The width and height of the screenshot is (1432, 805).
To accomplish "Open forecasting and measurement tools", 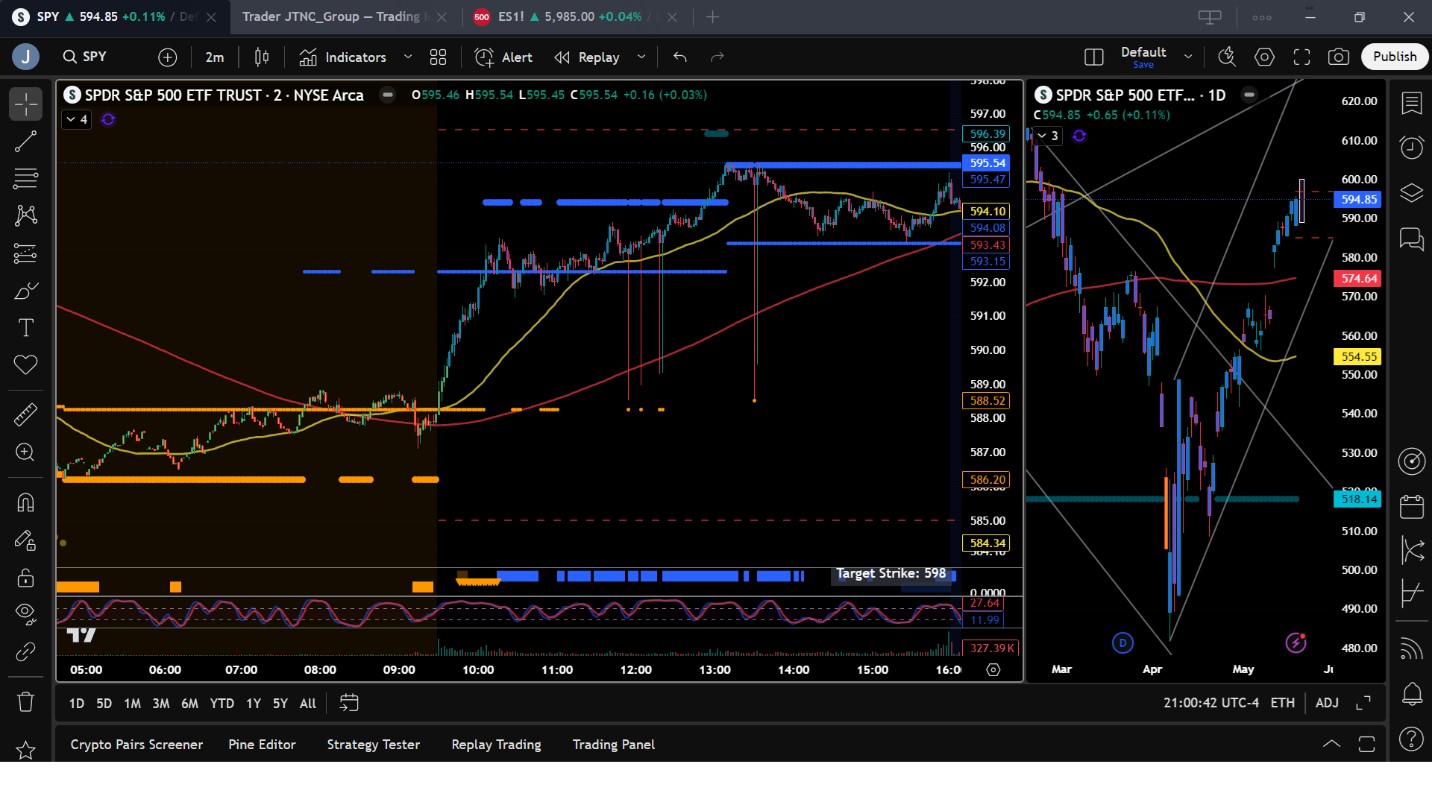I will click(26, 253).
